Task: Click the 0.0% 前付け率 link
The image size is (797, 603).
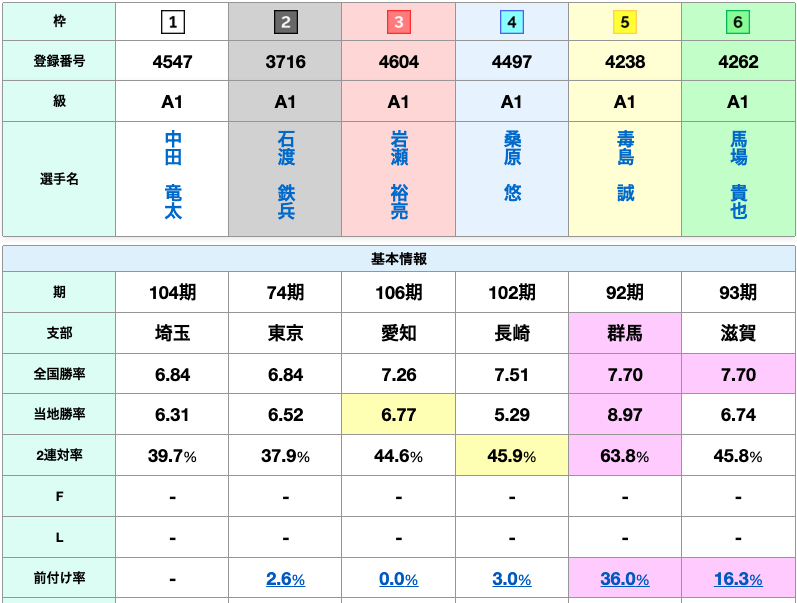Action: pyautogui.click(x=398, y=579)
